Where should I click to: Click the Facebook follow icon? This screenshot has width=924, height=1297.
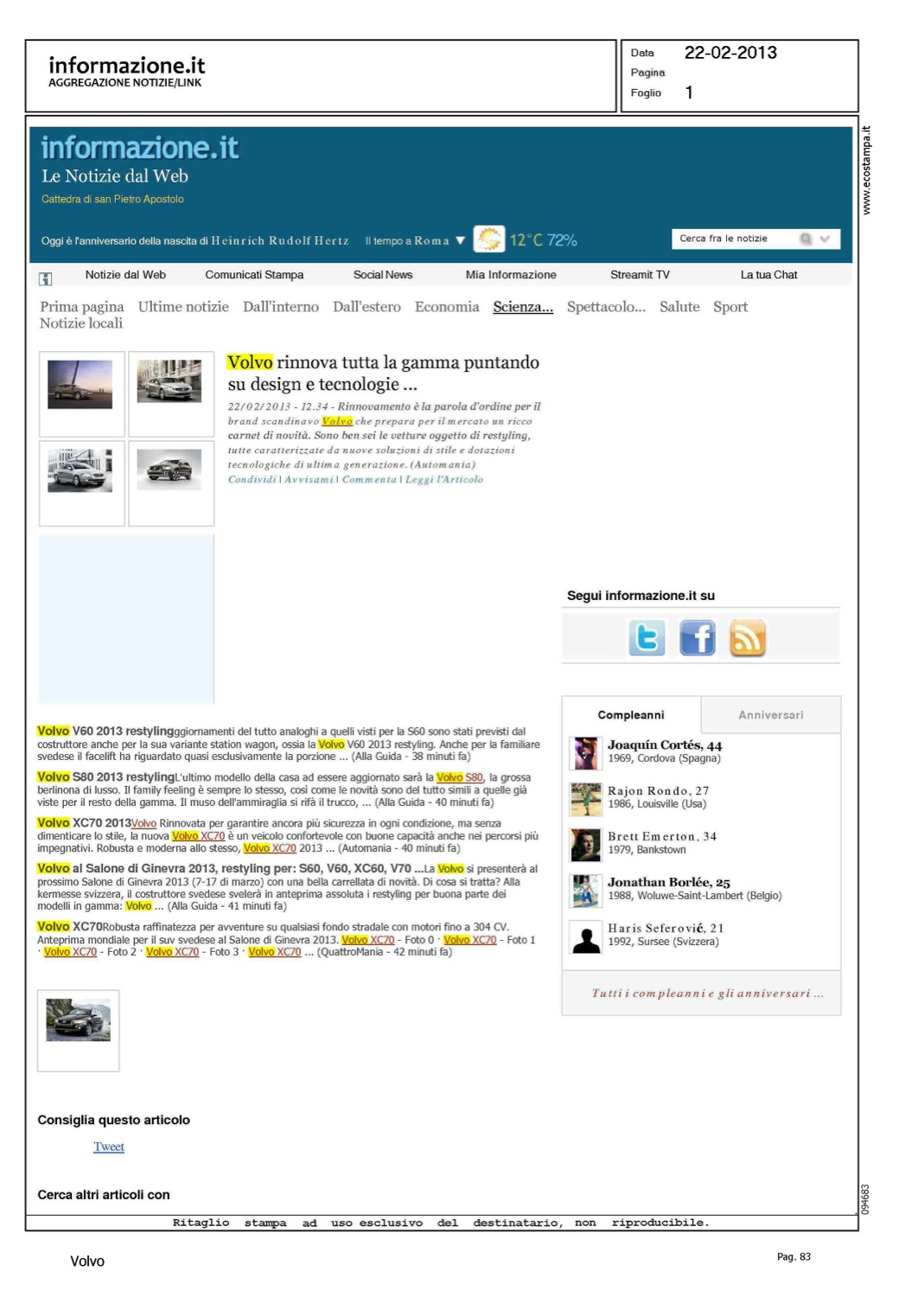(x=698, y=638)
